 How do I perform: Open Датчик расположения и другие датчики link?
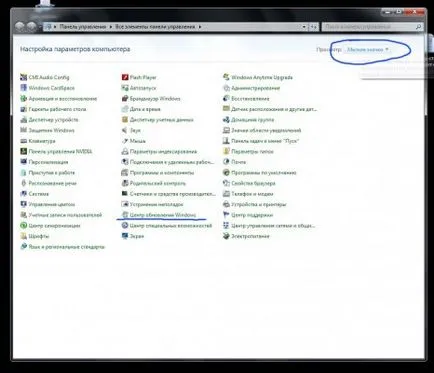pos(274,109)
